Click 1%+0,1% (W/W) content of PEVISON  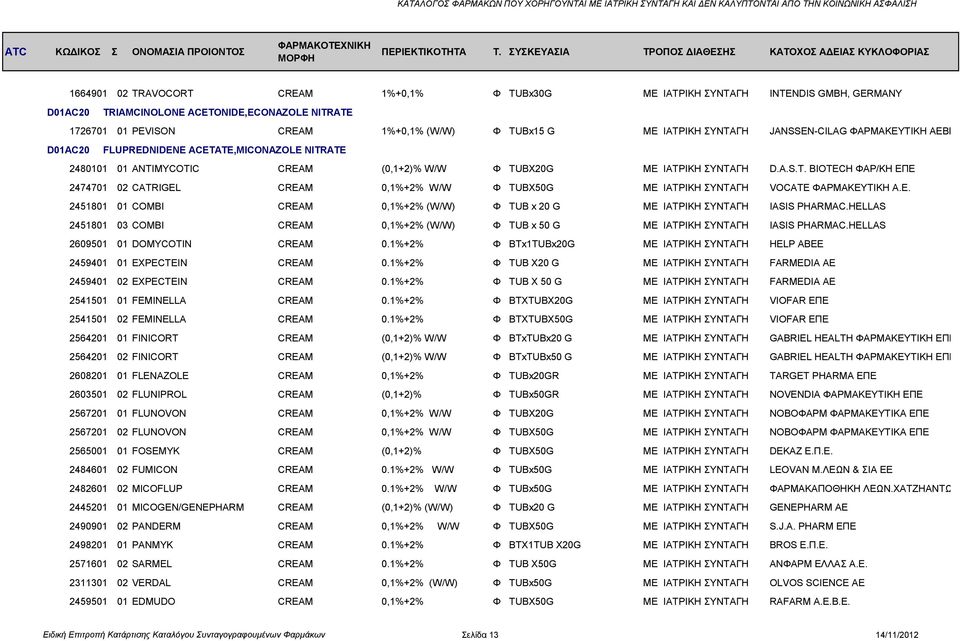(x=418, y=131)
